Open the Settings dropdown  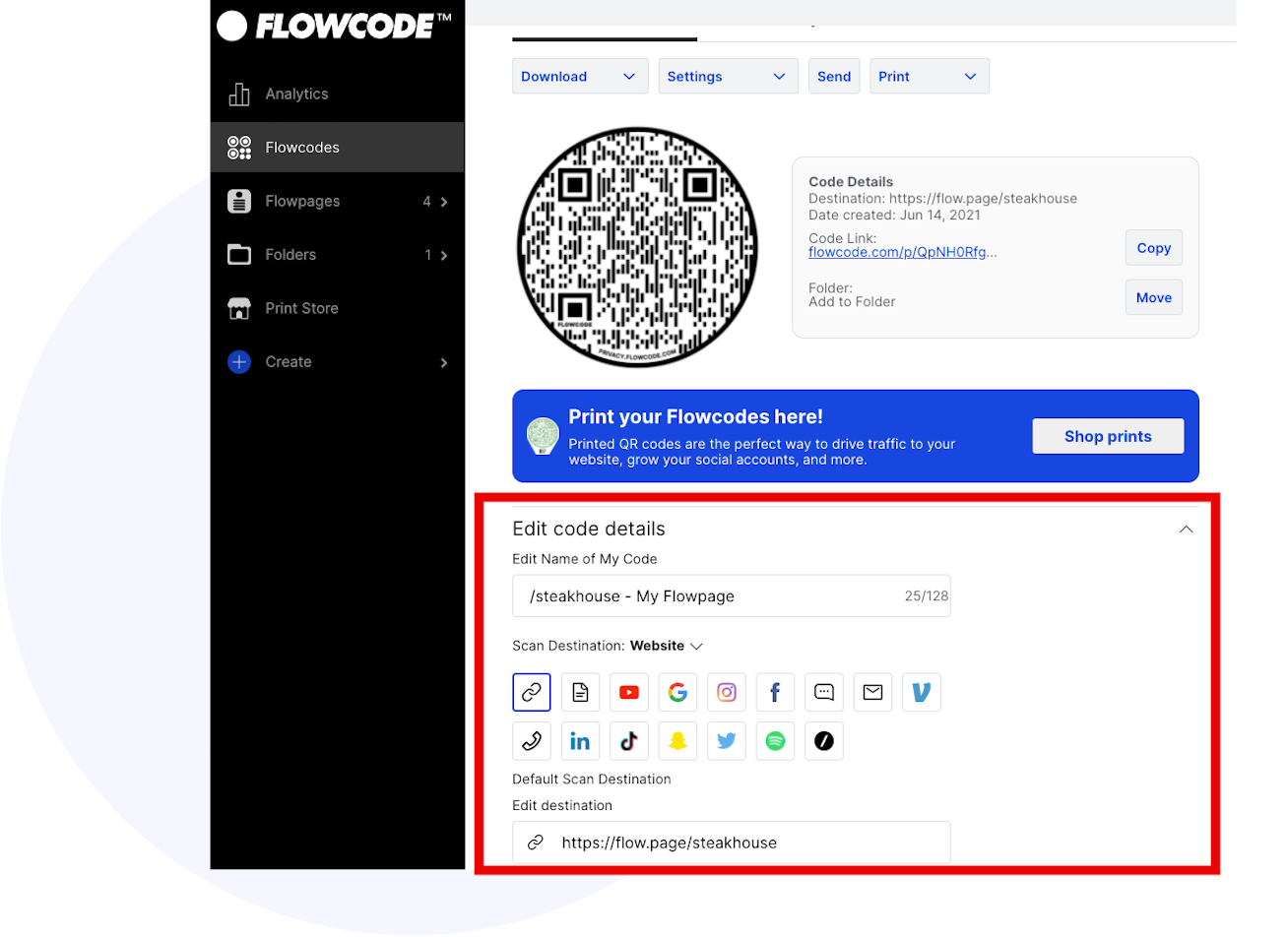coord(728,77)
